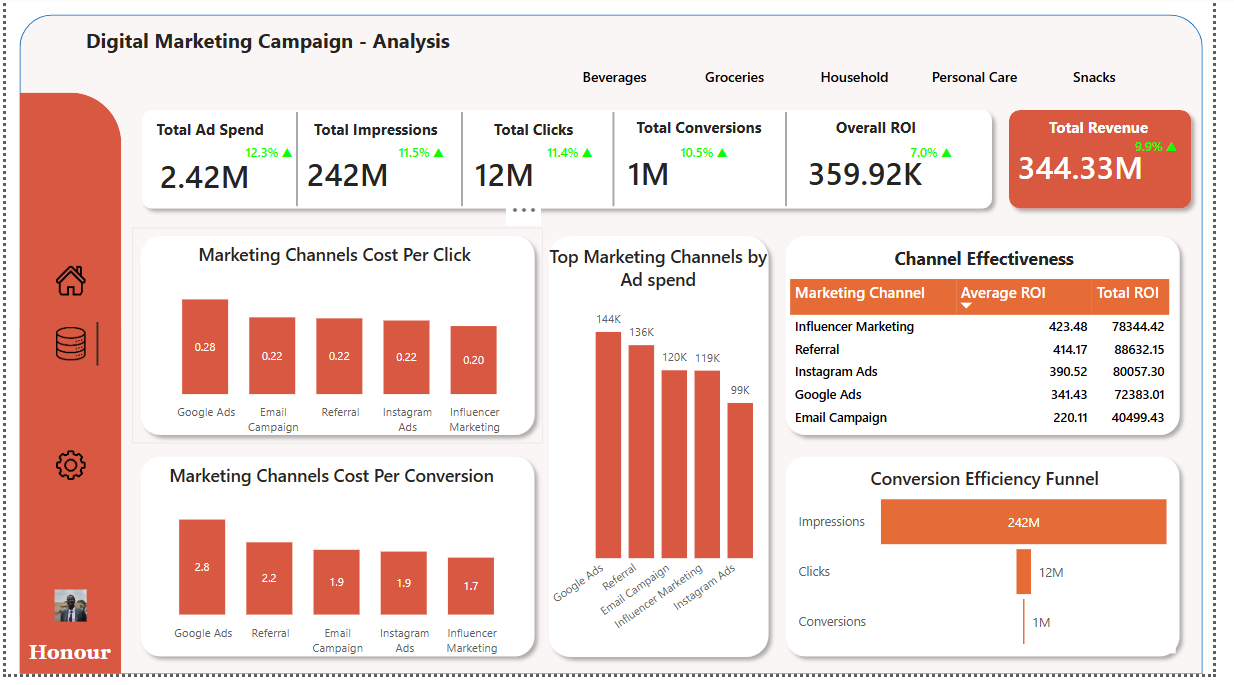Click the Total Ad Spend trend arrow
The height and width of the screenshot is (685, 1234).
(x=287, y=153)
